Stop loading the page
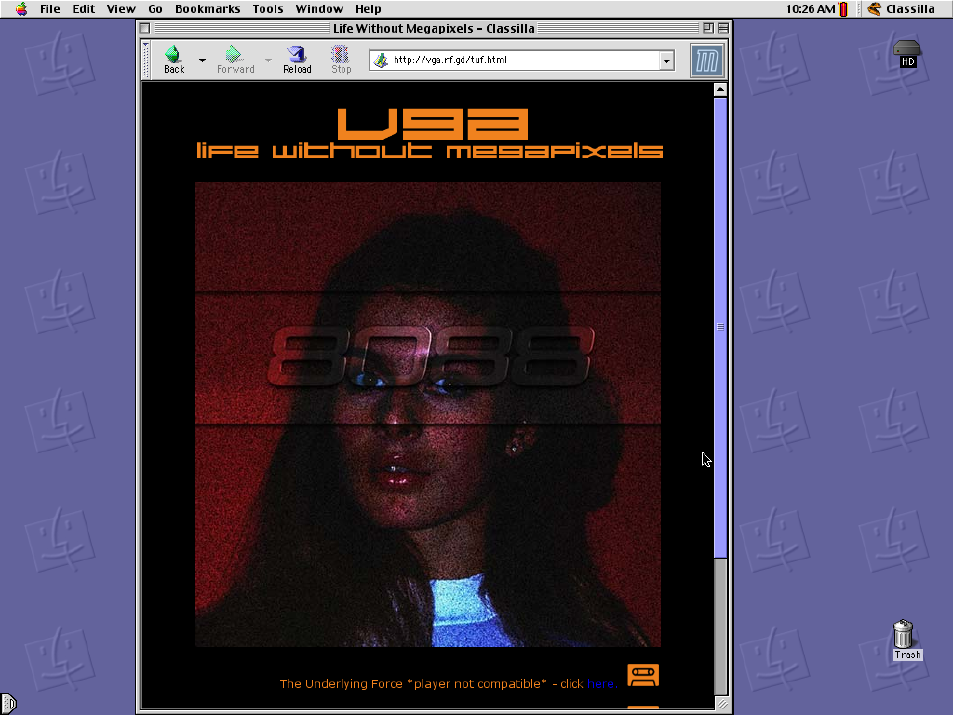This screenshot has width=953, height=715. [341, 60]
